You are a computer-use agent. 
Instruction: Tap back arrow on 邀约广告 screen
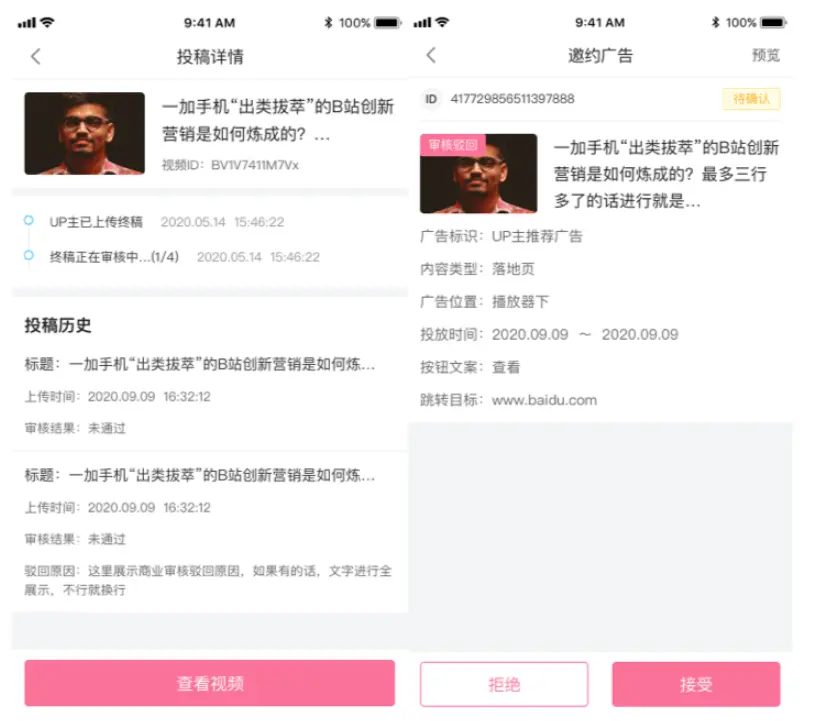click(431, 55)
